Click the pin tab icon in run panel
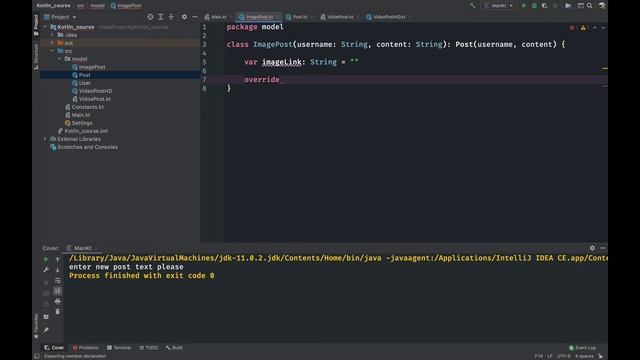 click(x=46, y=330)
